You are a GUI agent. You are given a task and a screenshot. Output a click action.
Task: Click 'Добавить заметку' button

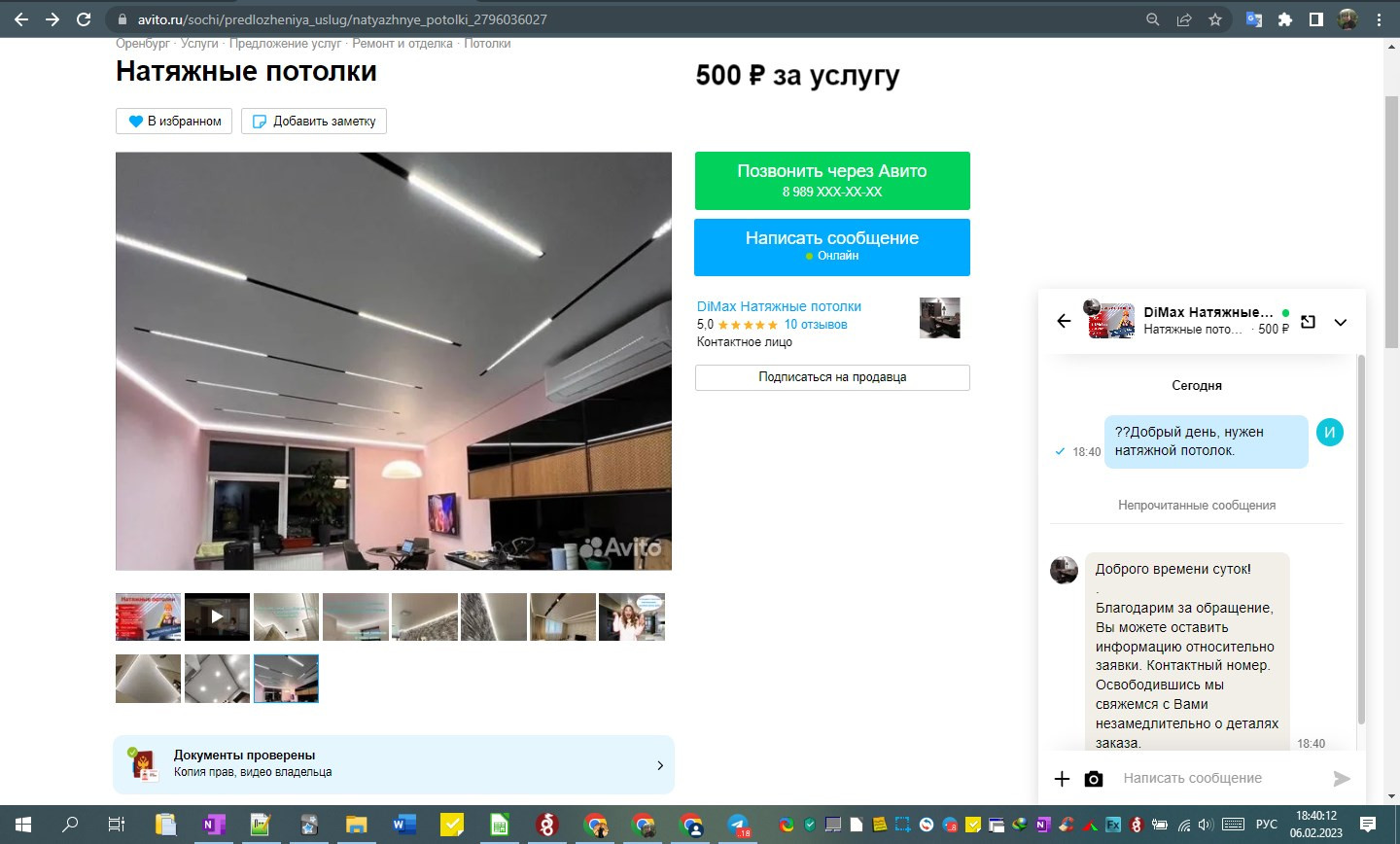[x=314, y=121]
